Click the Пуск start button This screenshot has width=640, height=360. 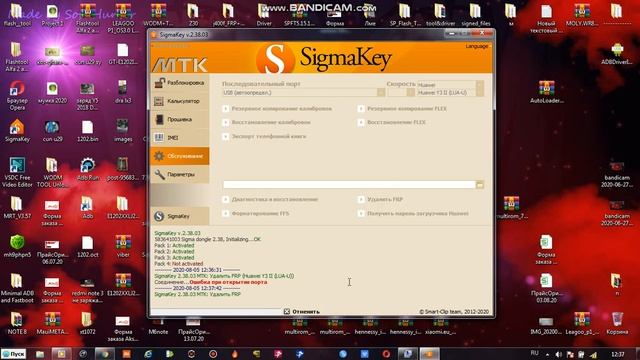(x=13, y=354)
